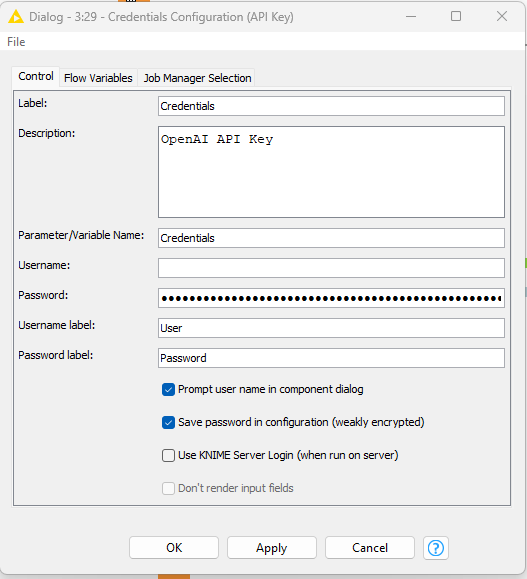This screenshot has height=579, width=527.
Task: Open the Job Manager Selection tab
Action: 198,78
